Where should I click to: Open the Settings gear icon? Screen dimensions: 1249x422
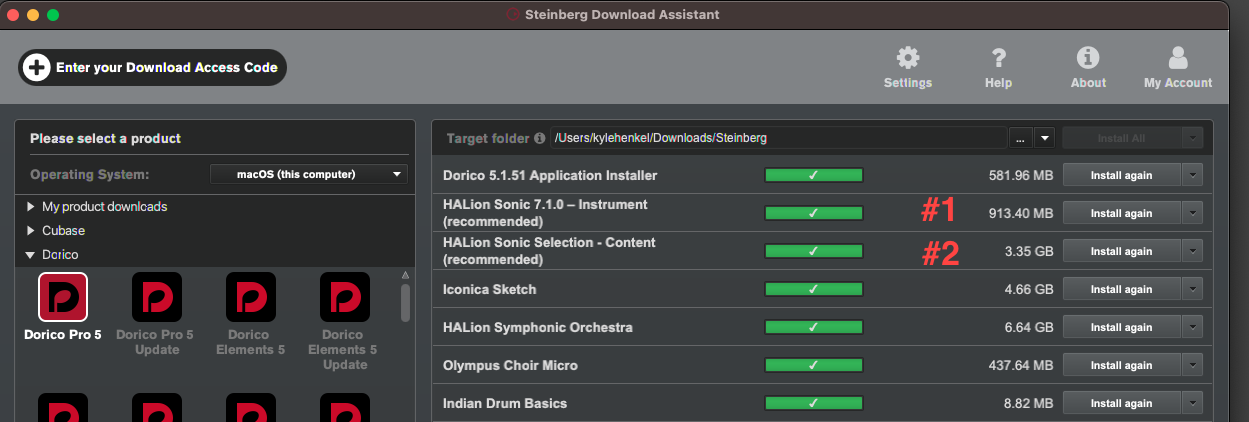(908, 57)
